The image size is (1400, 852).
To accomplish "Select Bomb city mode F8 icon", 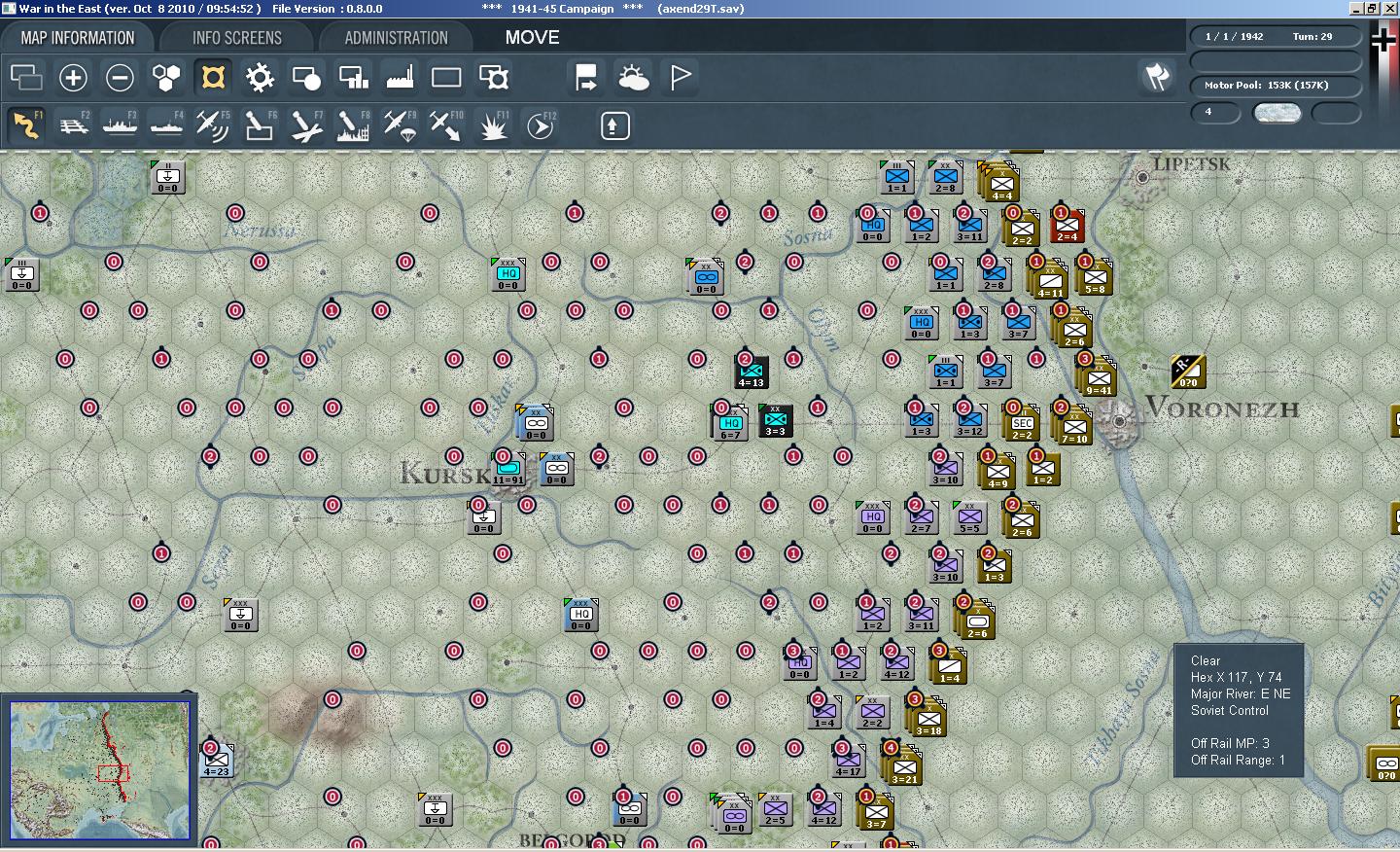I will tap(353, 125).
